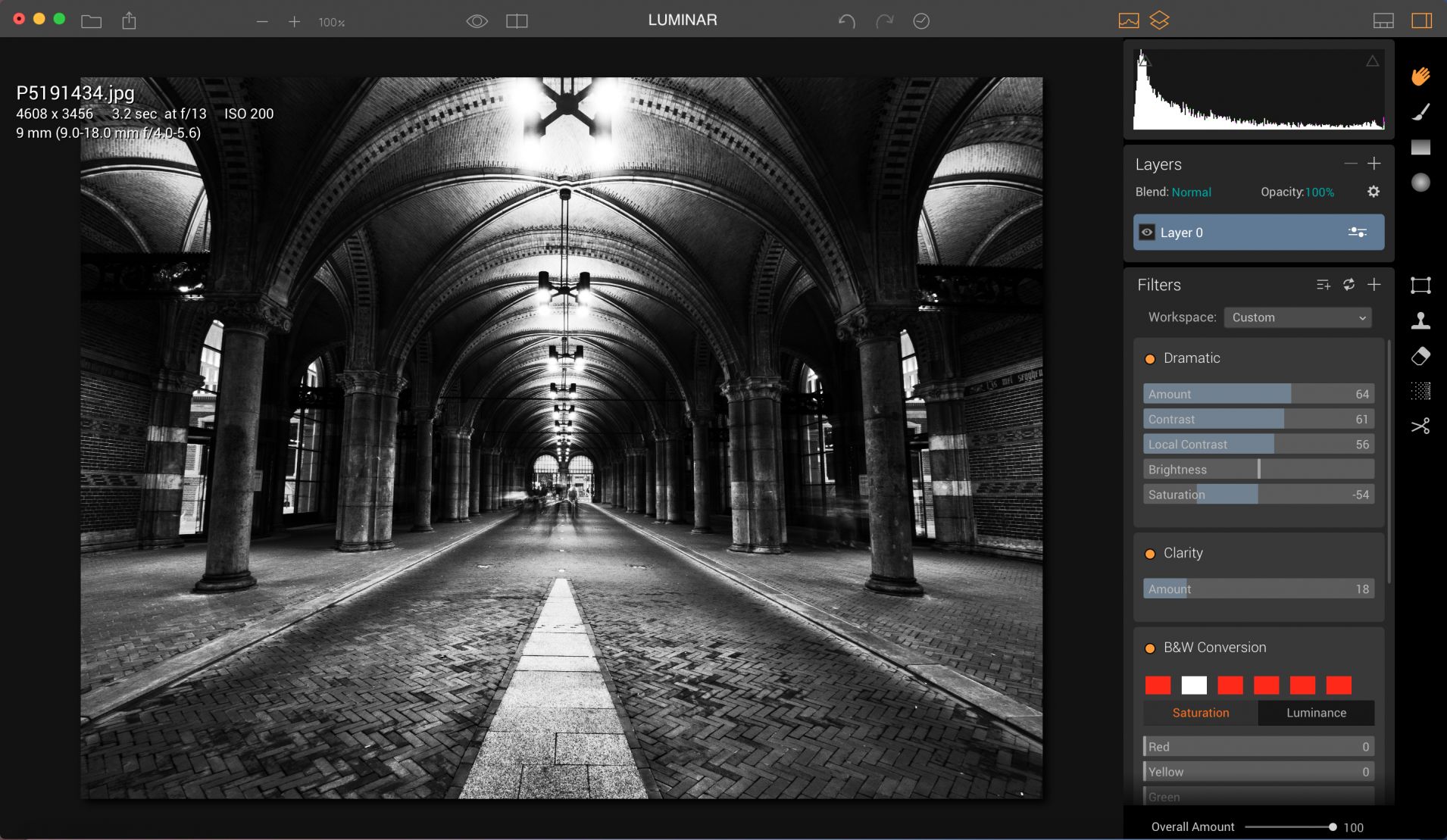Open the Transform tool
Viewport: 1447px width, 840px height.
1420,286
